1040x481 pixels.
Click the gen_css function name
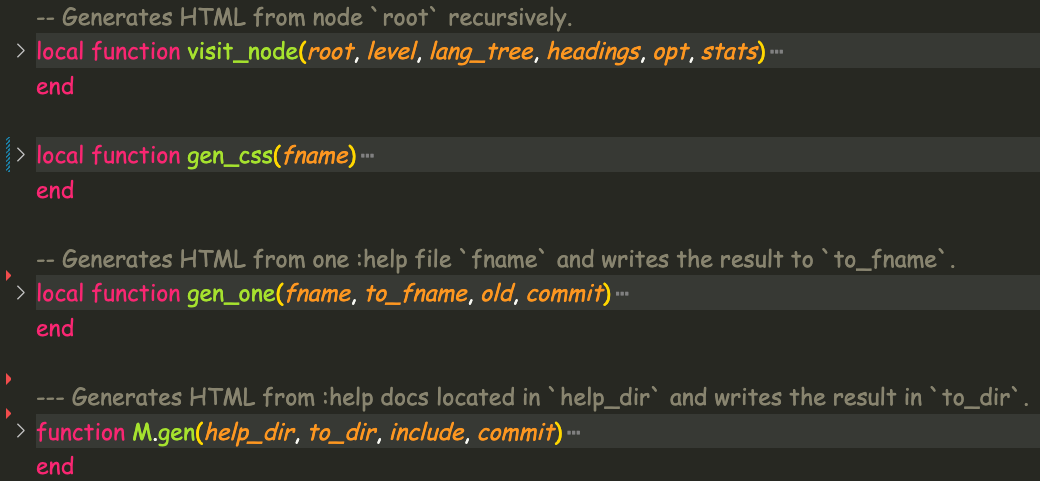pyautogui.click(x=230, y=156)
